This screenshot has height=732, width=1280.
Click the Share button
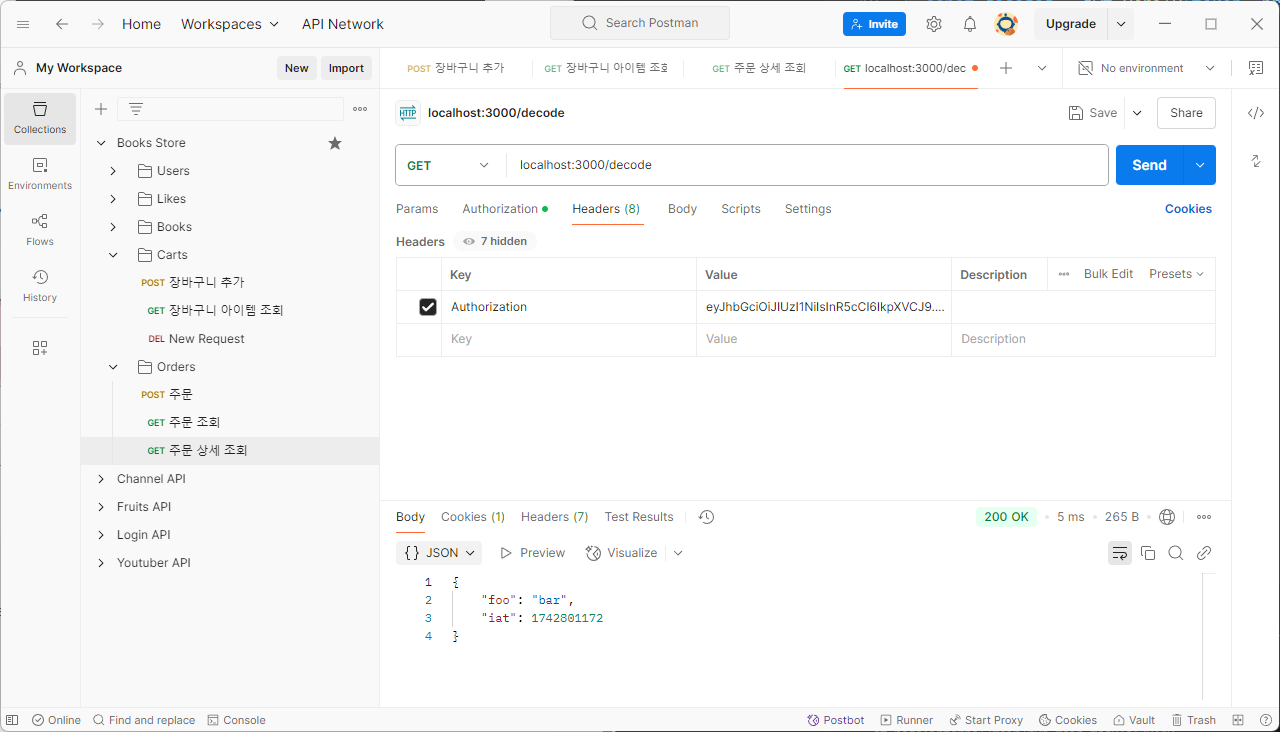1186,113
